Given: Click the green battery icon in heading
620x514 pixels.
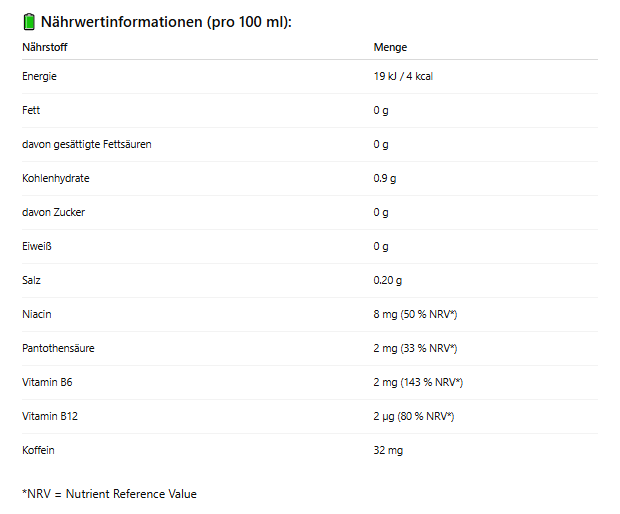Looking at the screenshot, I should click(x=29, y=22).
